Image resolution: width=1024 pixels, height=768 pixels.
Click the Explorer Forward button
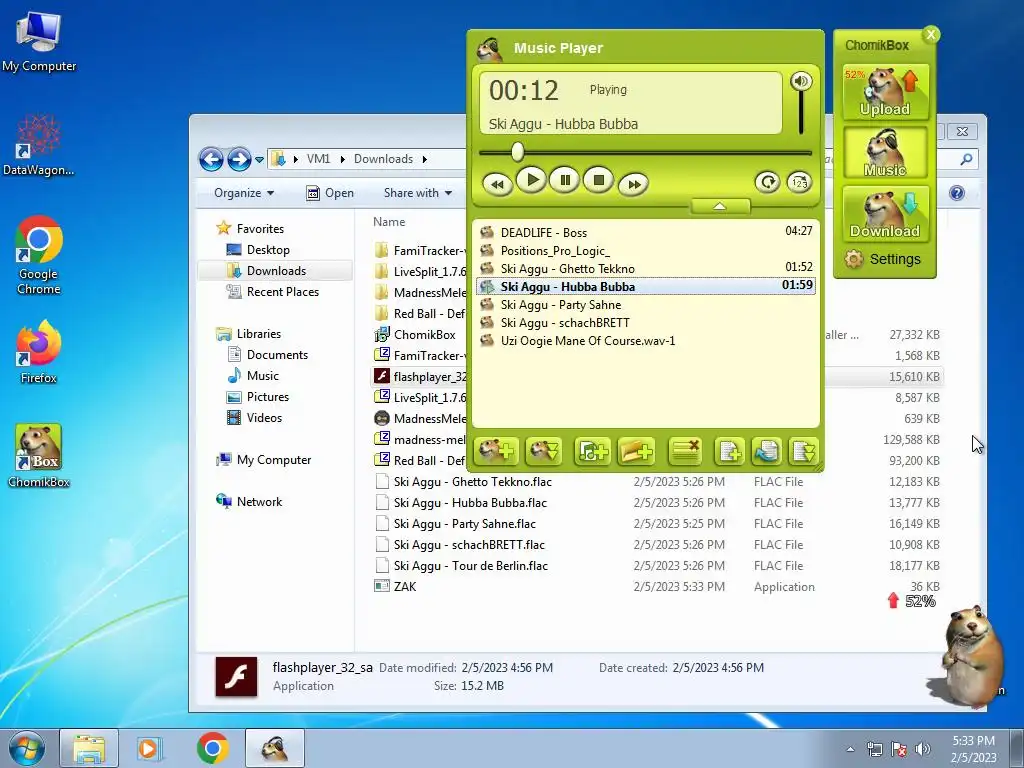239,159
